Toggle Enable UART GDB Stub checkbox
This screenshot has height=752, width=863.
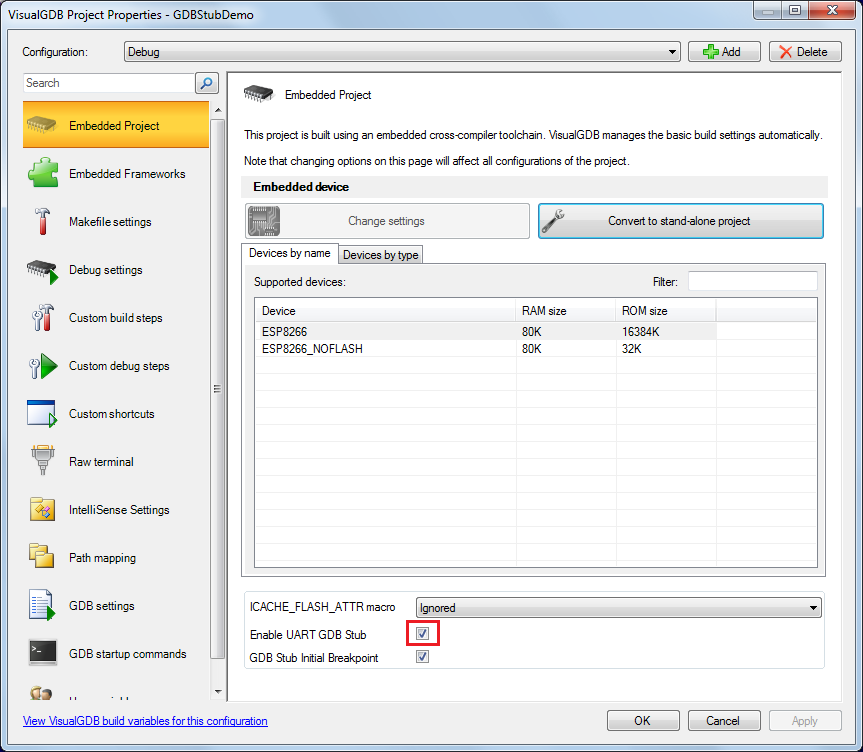pos(422,634)
